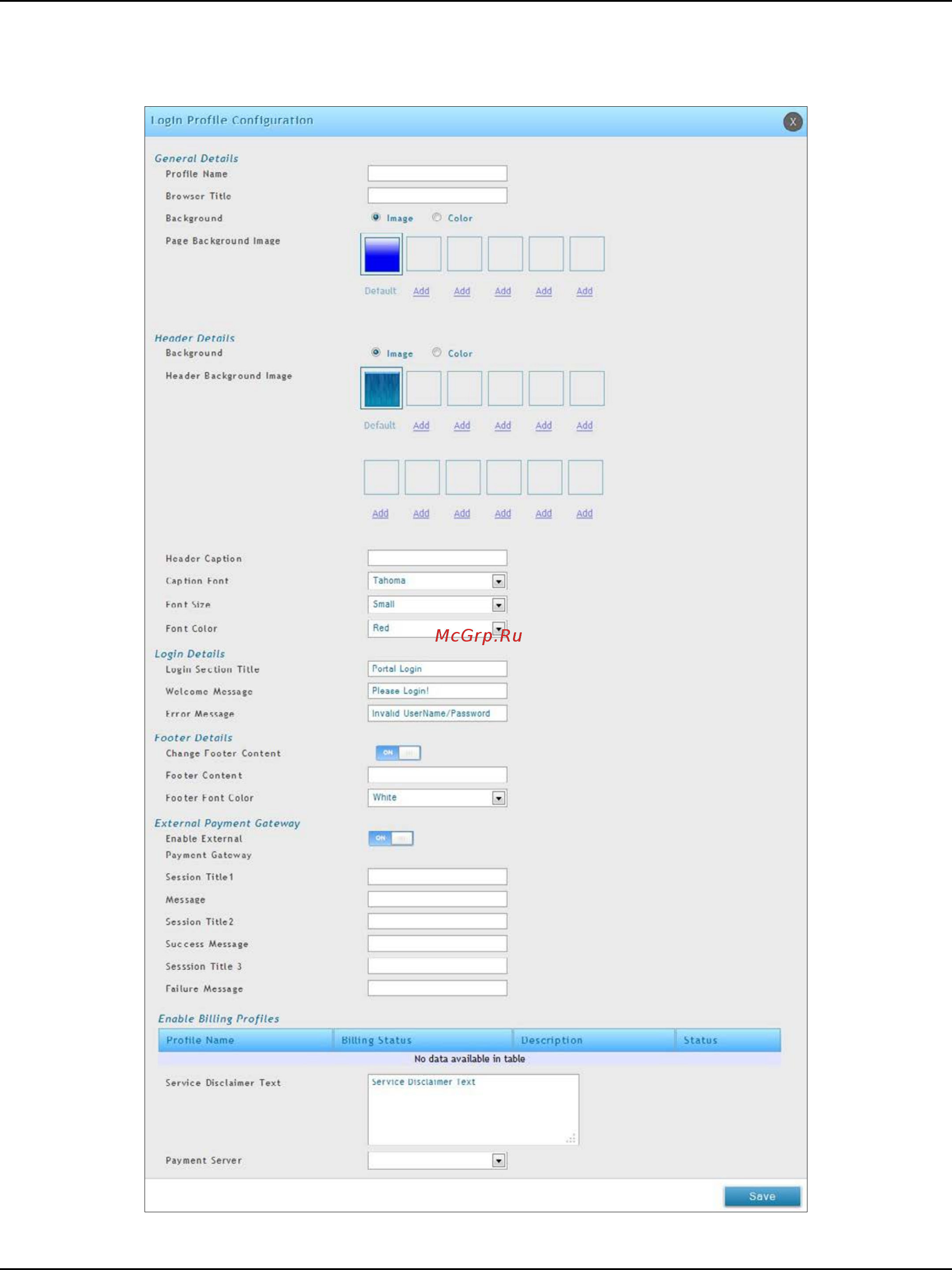Click the Browser Title input field
The width and height of the screenshot is (952, 1270).
[x=437, y=195]
